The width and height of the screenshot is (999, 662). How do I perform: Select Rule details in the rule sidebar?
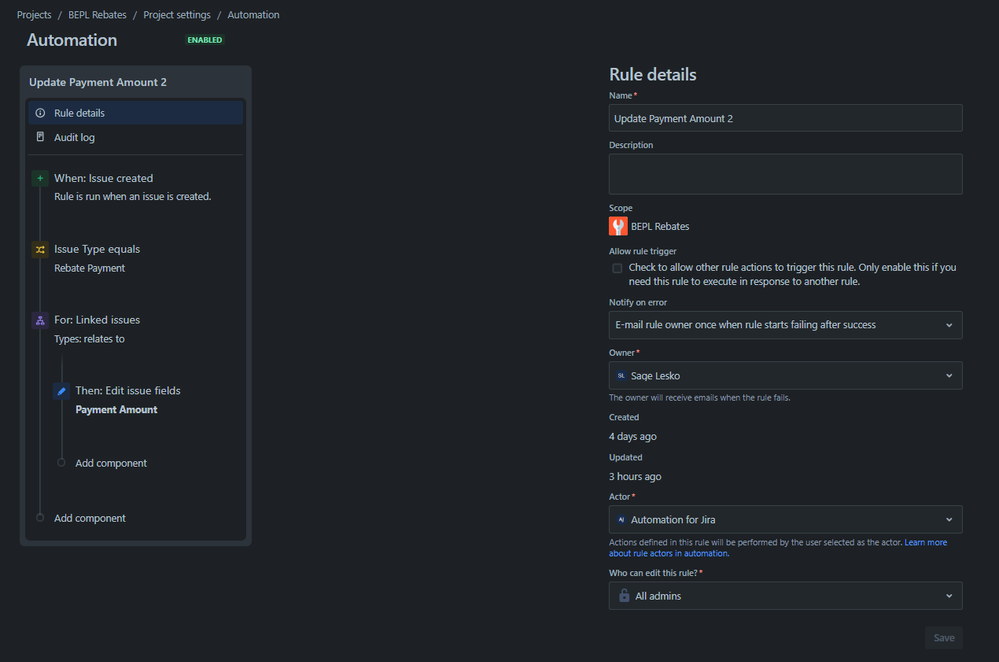[x=136, y=113]
